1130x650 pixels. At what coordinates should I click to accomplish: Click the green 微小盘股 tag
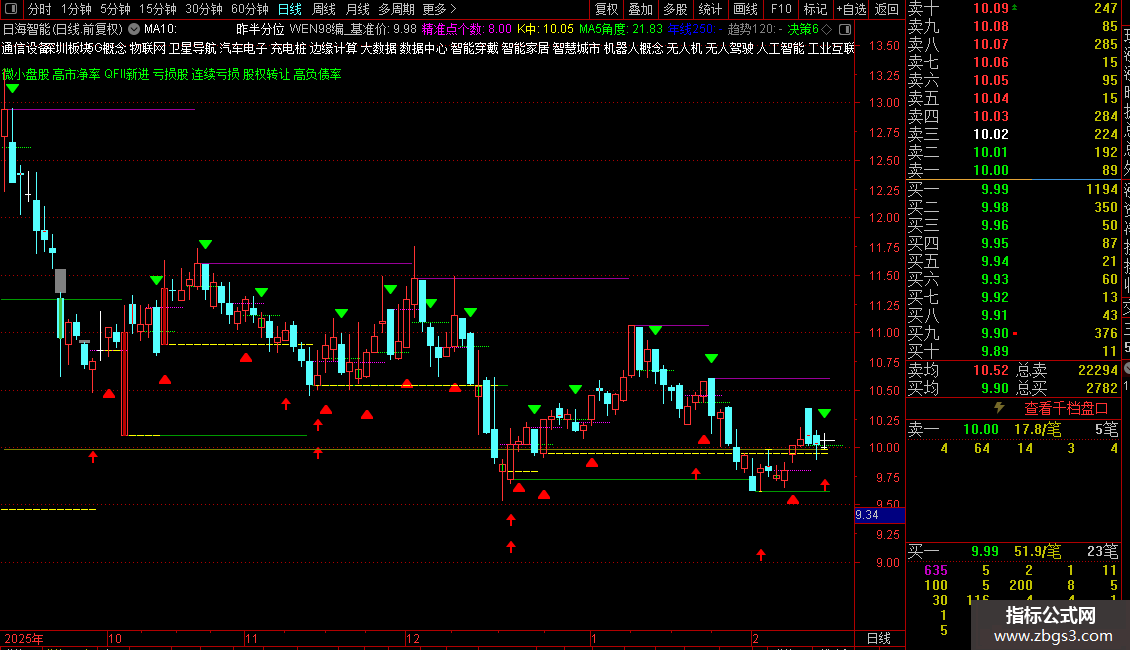click(25, 74)
